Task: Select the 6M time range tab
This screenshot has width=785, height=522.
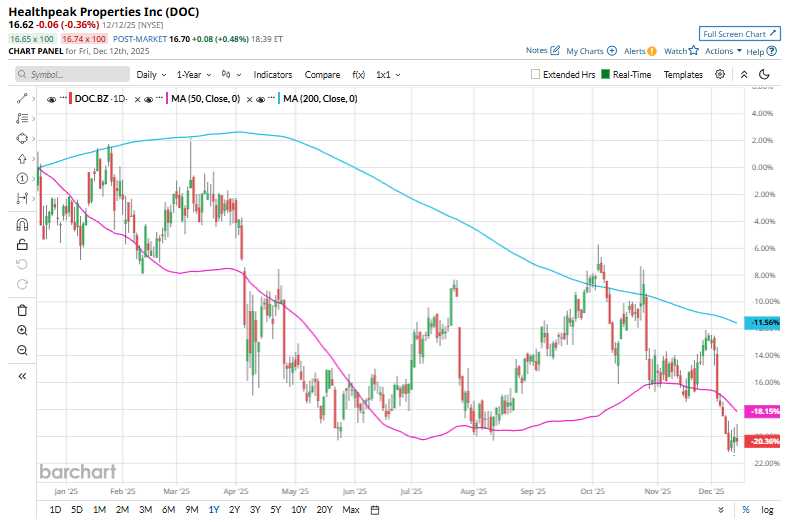Action: 168,509
